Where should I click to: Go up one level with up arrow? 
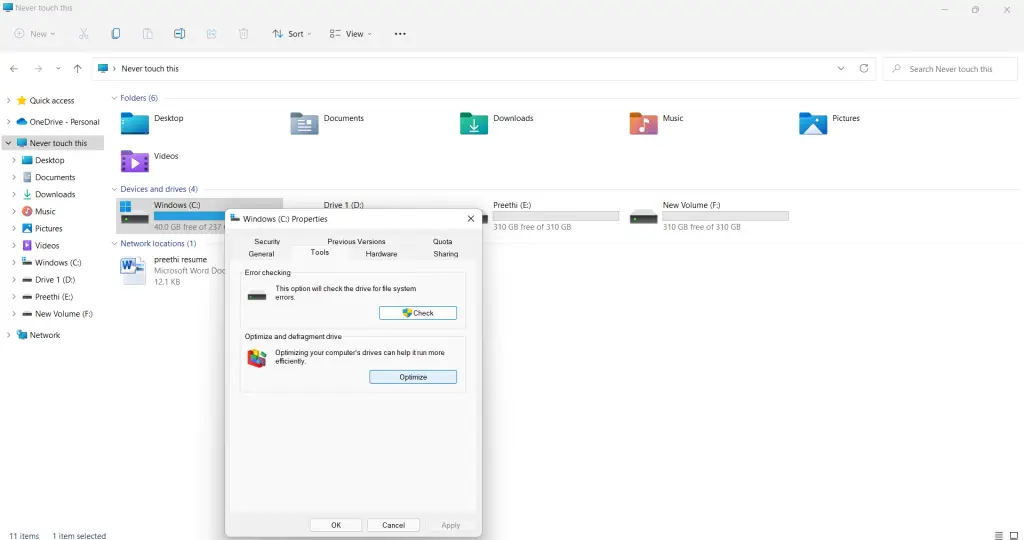[x=78, y=69]
